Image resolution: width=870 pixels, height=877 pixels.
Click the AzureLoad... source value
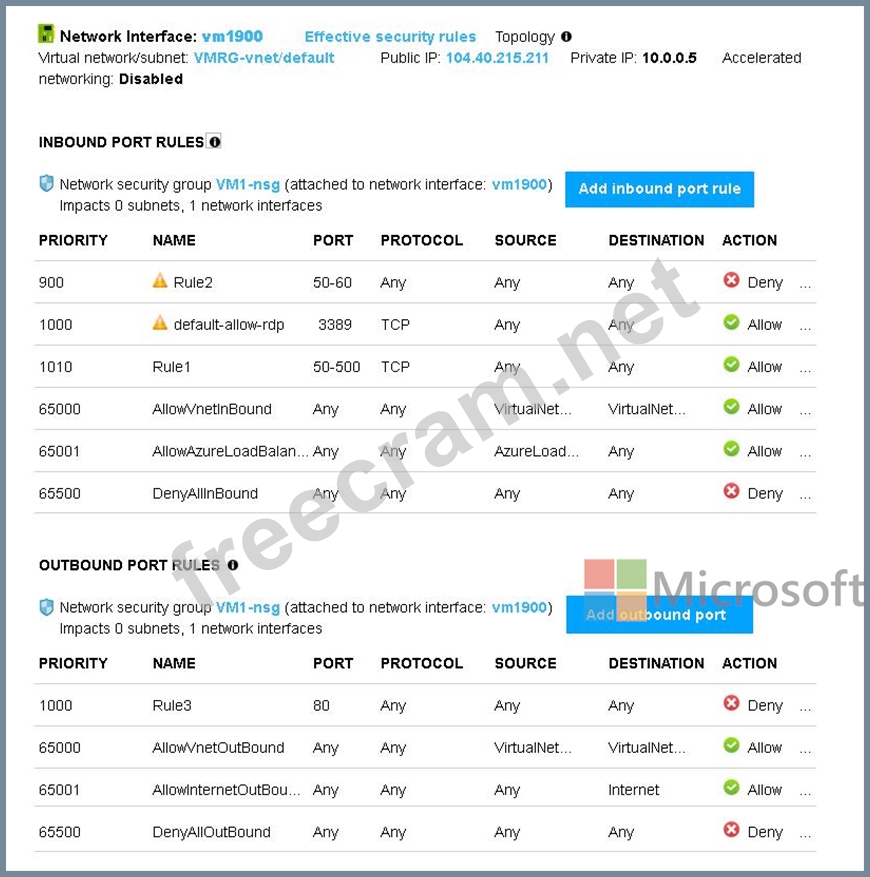pyautogui.click(x=537, y=451)
